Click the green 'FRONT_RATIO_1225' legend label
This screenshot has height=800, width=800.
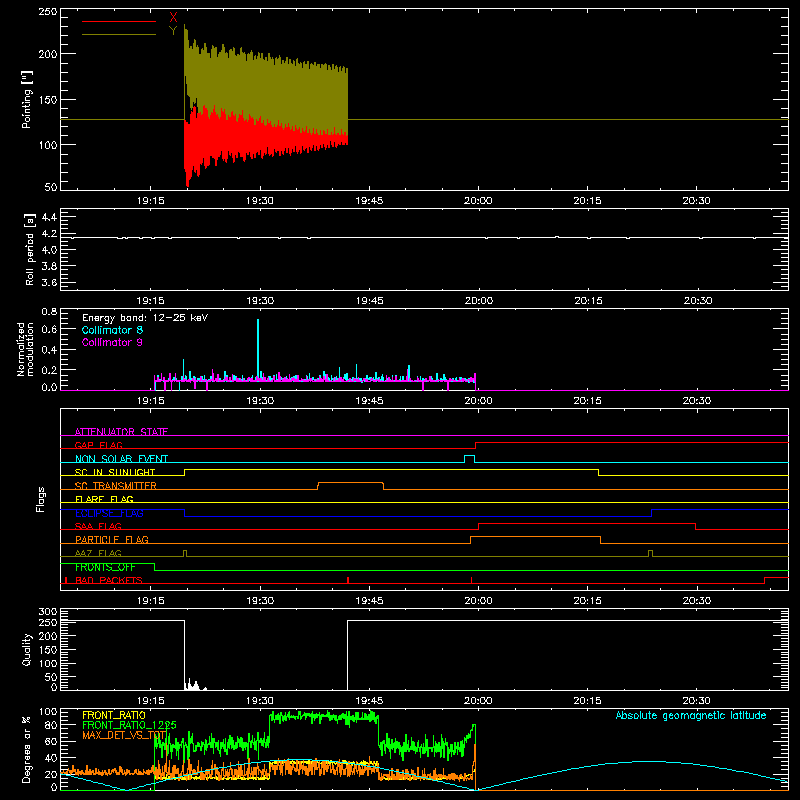click(130, 725)
